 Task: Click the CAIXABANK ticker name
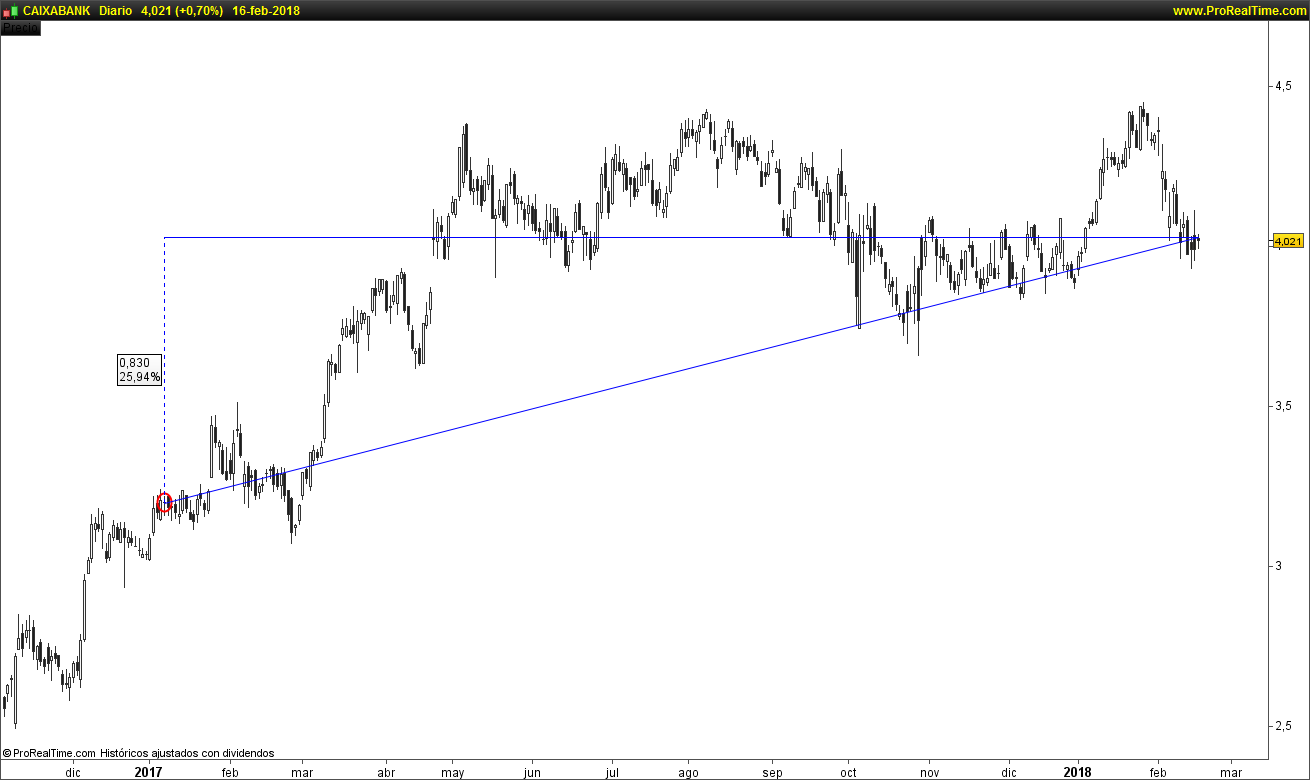pyautogui.click(x=56, y=11)
